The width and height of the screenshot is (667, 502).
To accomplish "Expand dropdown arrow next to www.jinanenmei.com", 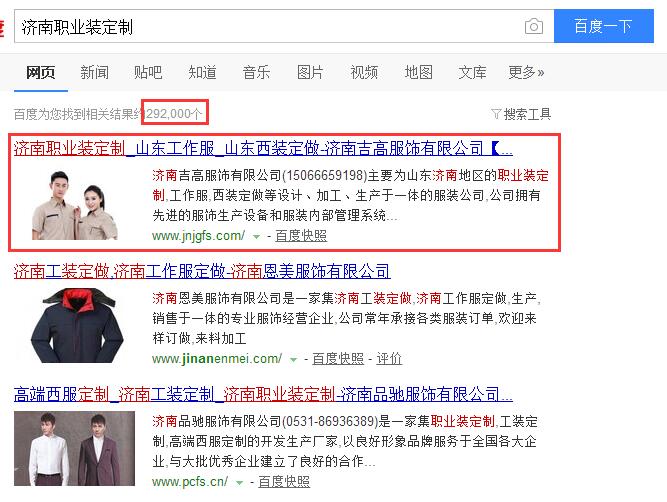I will tap(293, 360).
